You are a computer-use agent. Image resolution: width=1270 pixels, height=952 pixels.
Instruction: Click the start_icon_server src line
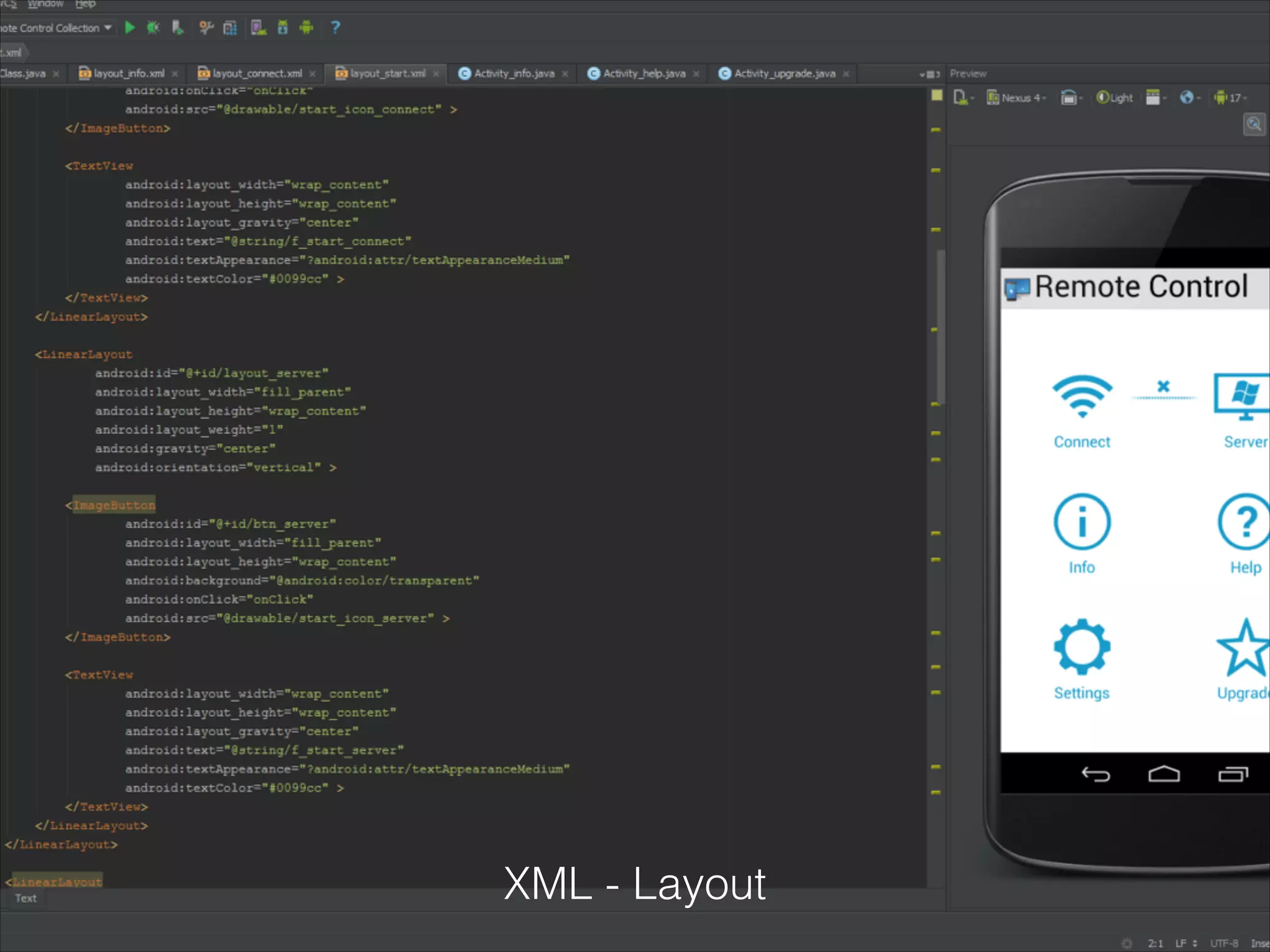click(287, 619)
